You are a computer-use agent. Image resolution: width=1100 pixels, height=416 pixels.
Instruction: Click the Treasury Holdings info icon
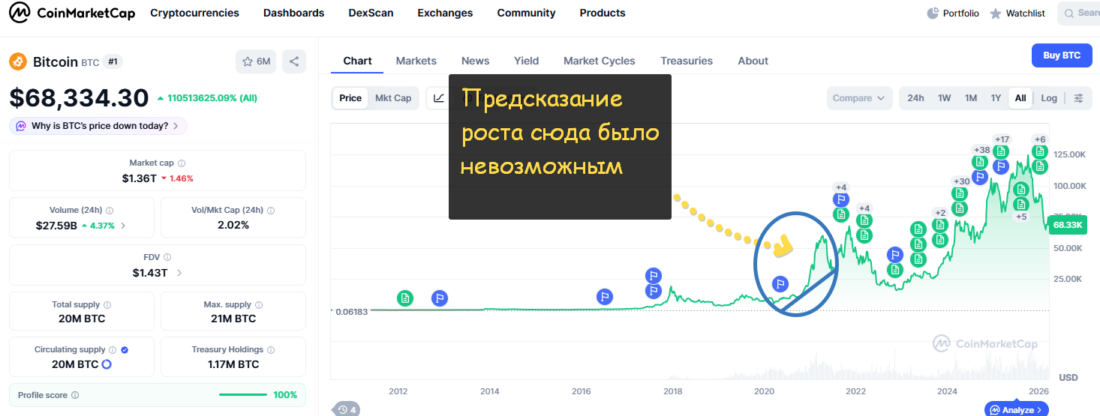point(271,349)
